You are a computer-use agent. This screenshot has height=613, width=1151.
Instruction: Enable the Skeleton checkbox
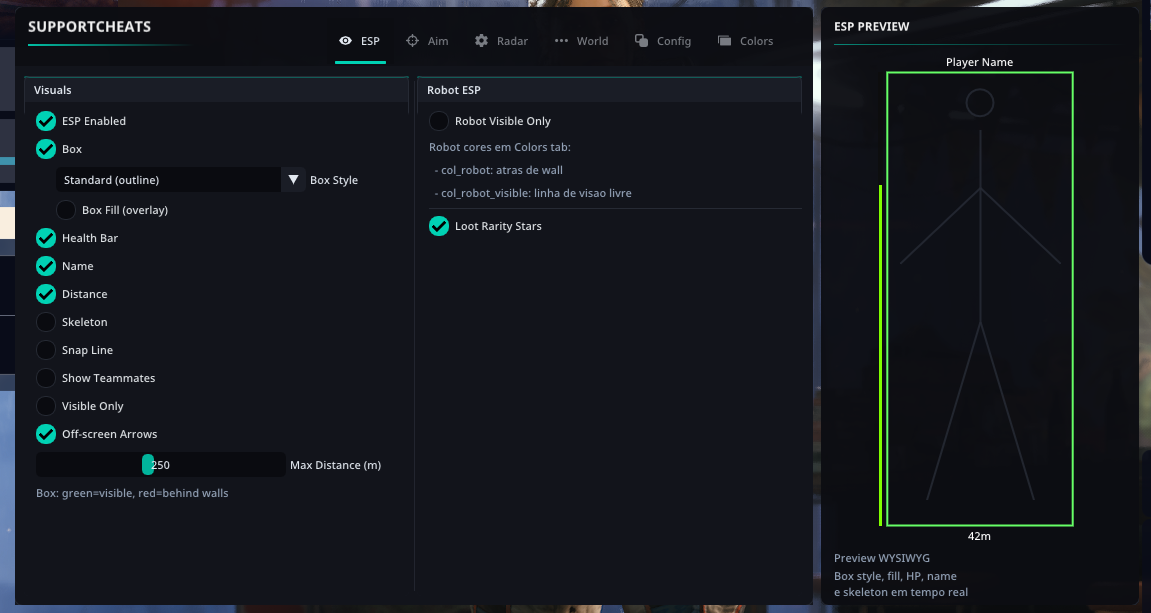[46, 322]
